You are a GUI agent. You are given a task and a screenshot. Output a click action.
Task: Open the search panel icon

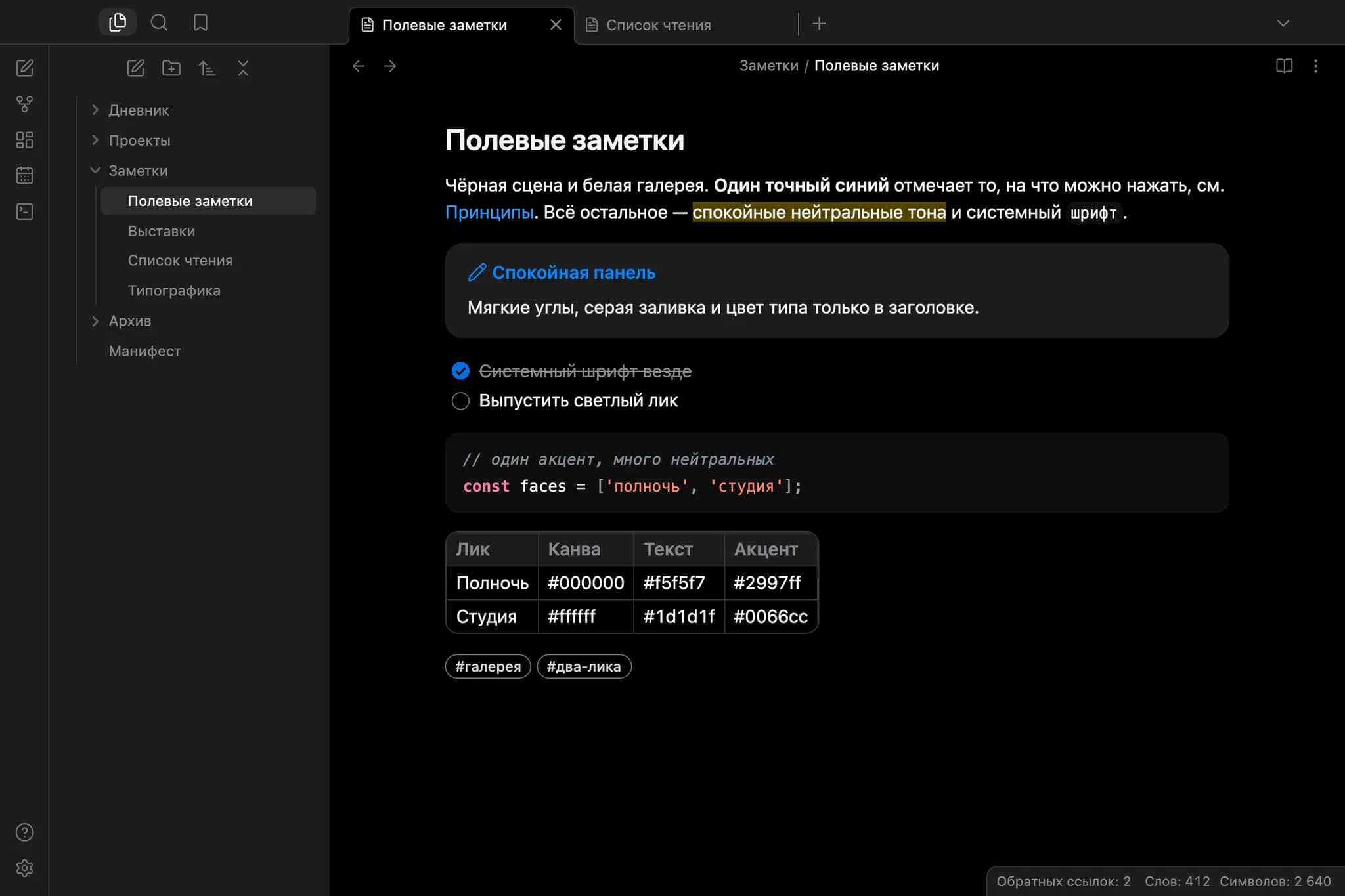[159, 23]
